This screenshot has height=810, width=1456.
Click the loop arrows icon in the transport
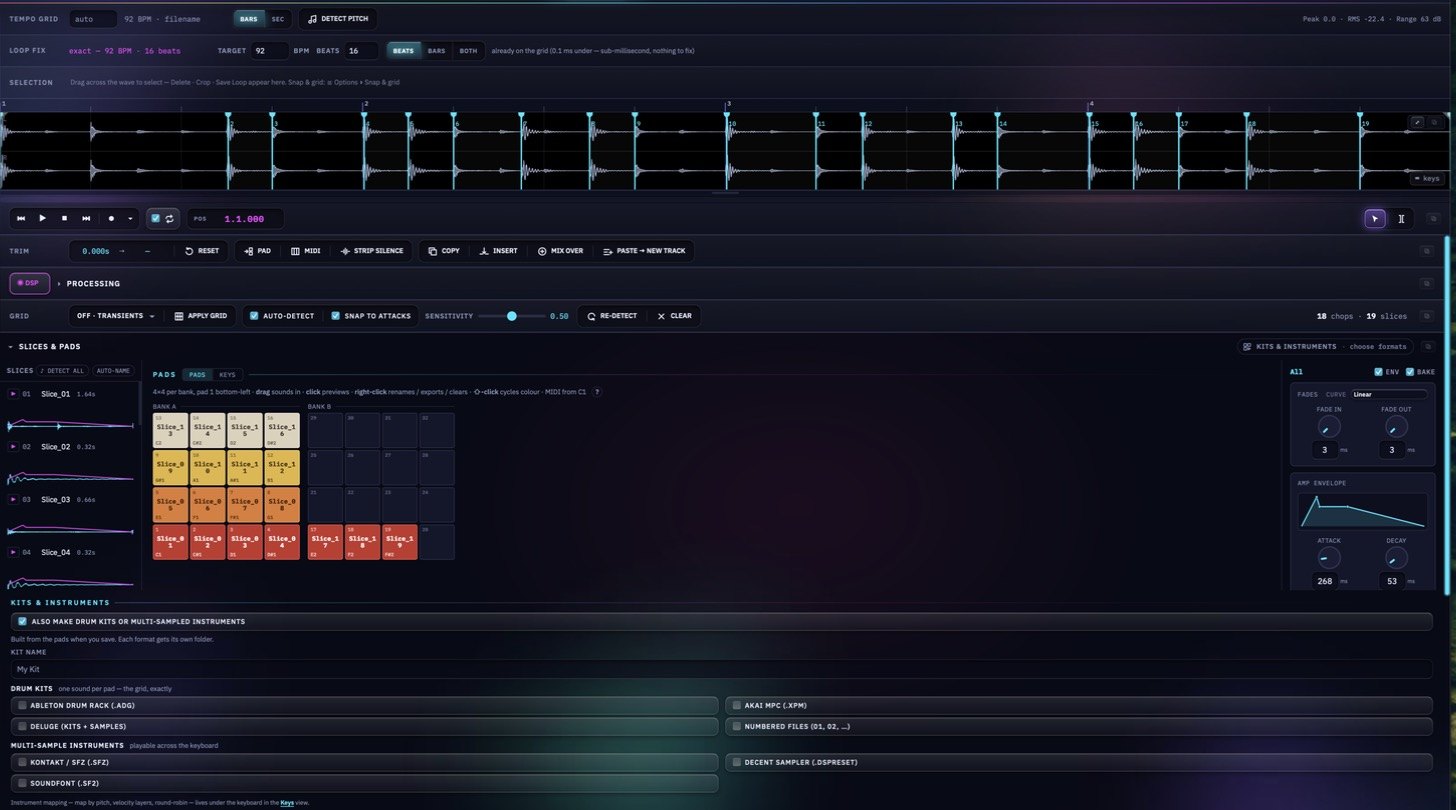[x=169, y=218]
